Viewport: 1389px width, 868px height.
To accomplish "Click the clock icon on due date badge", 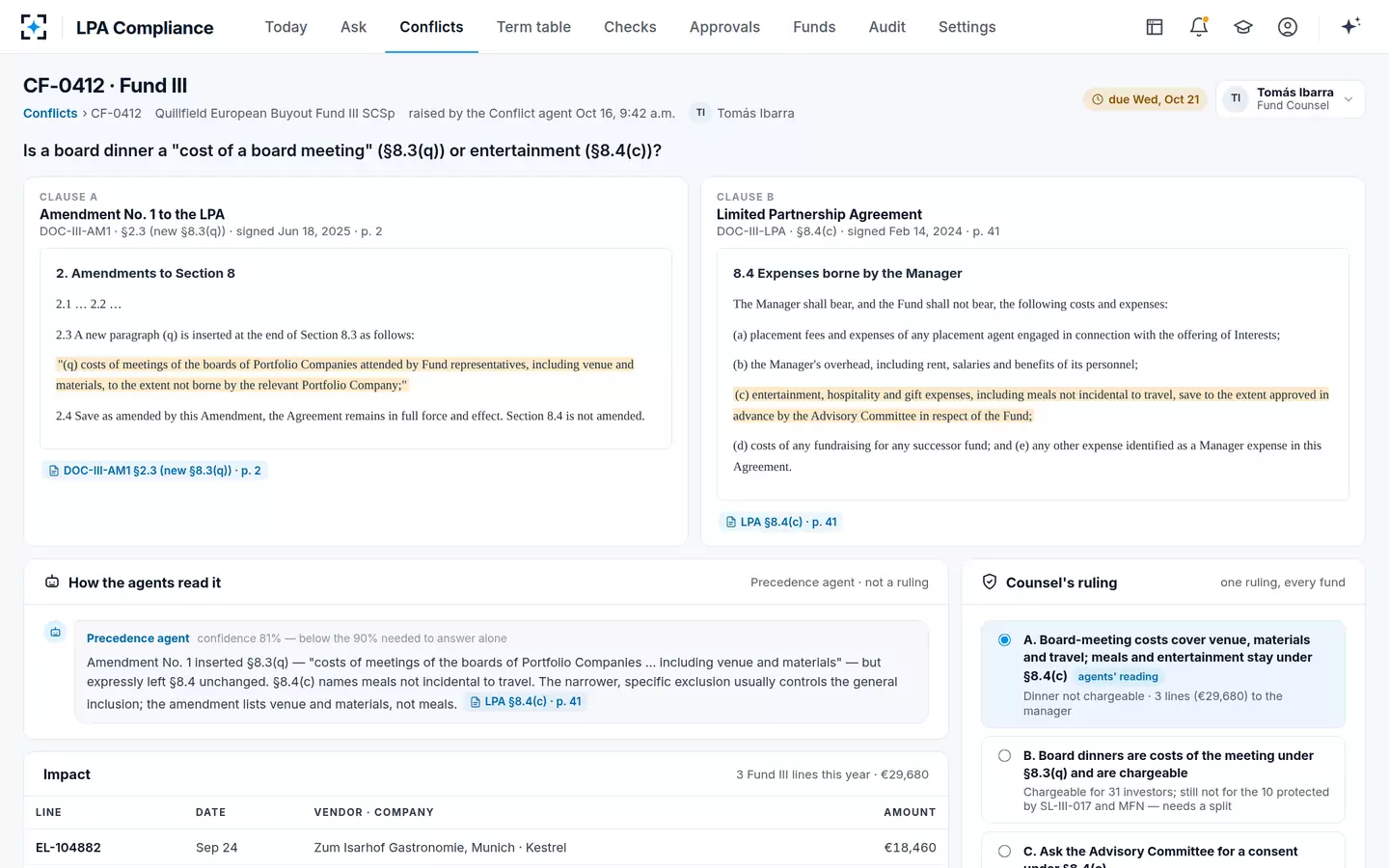I will (x=1097, y=99).
